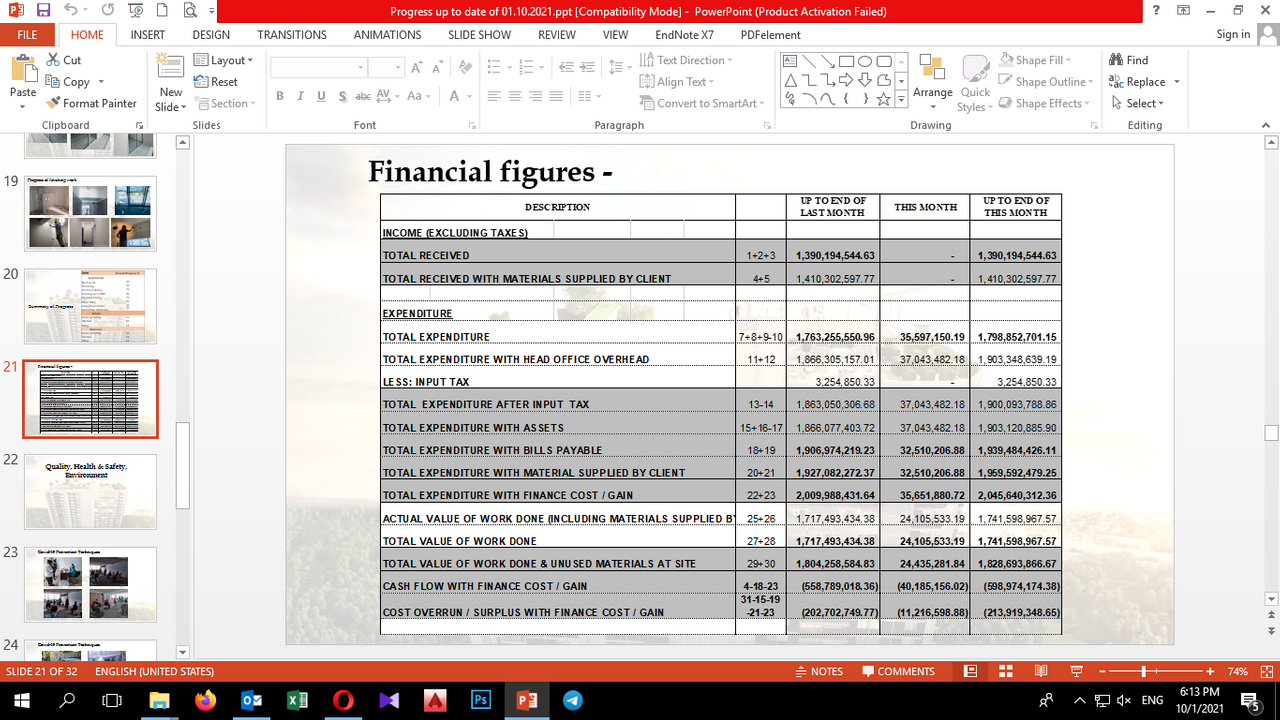Center the paragraph text
Image resolution: width=1280 pixels, height=720 pixels.
tap(515, 96)
